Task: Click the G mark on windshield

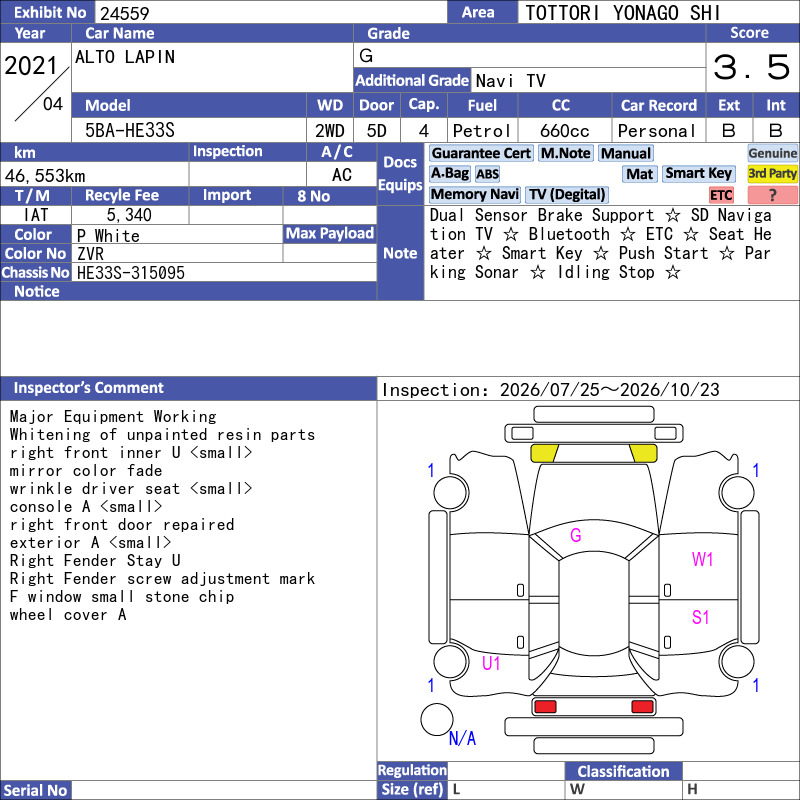Action: (576, 535)
